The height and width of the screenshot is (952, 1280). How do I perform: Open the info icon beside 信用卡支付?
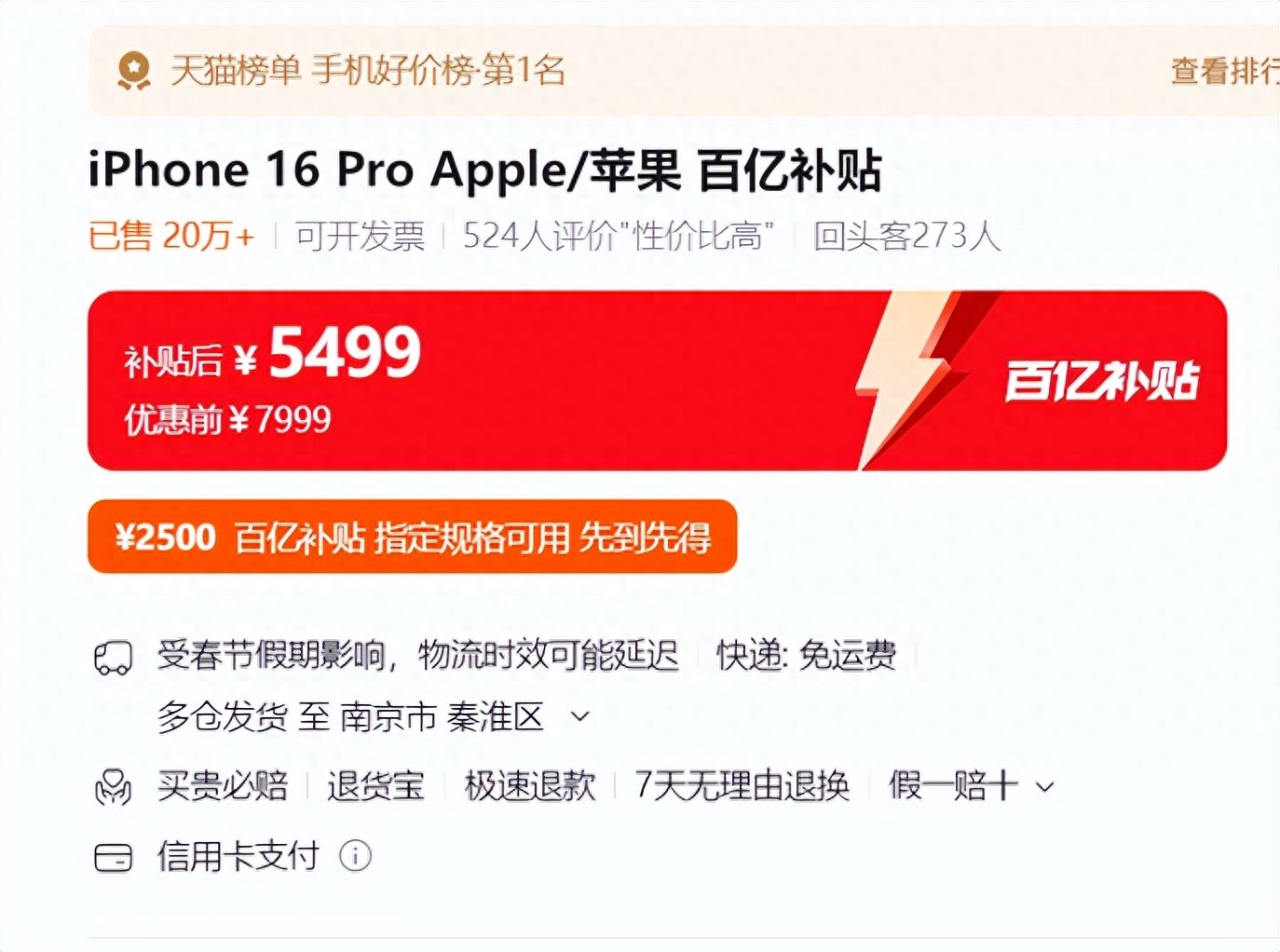tap(355, 855)
